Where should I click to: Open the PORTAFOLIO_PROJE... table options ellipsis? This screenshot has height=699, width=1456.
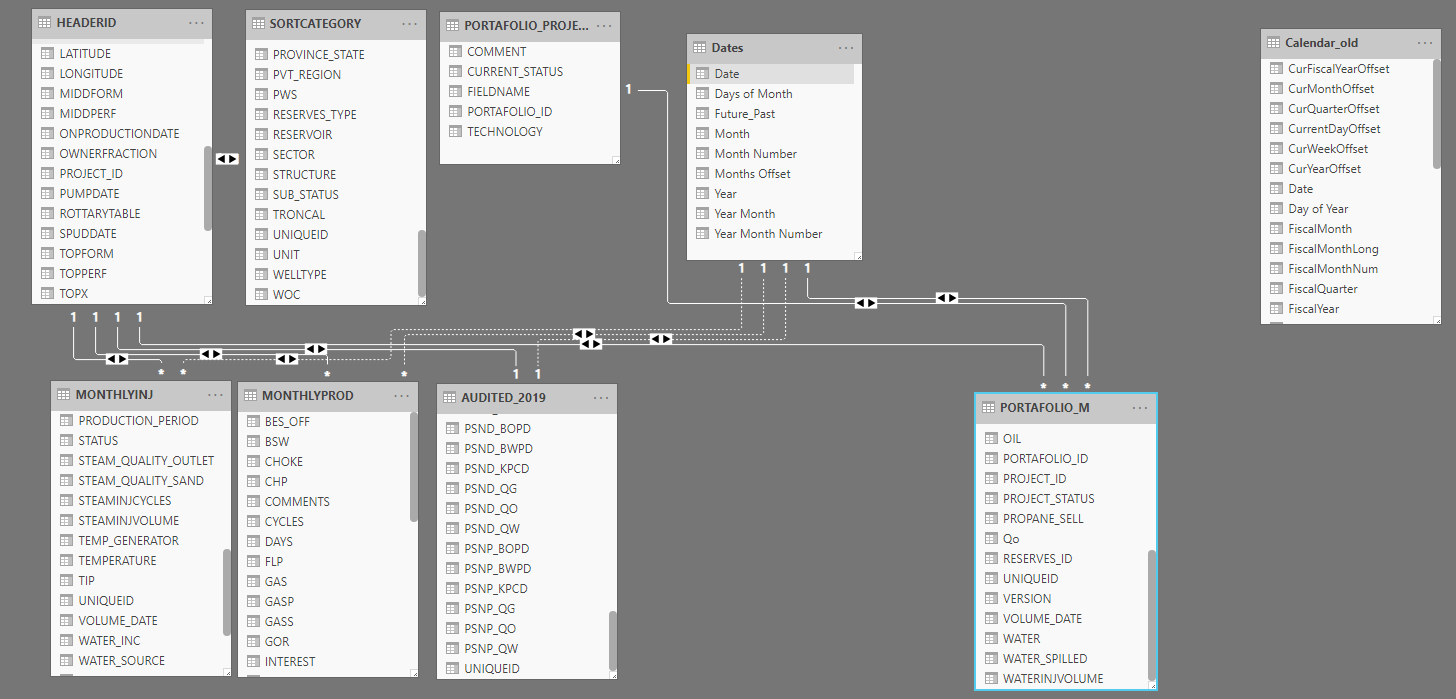(x=604, y=25)
